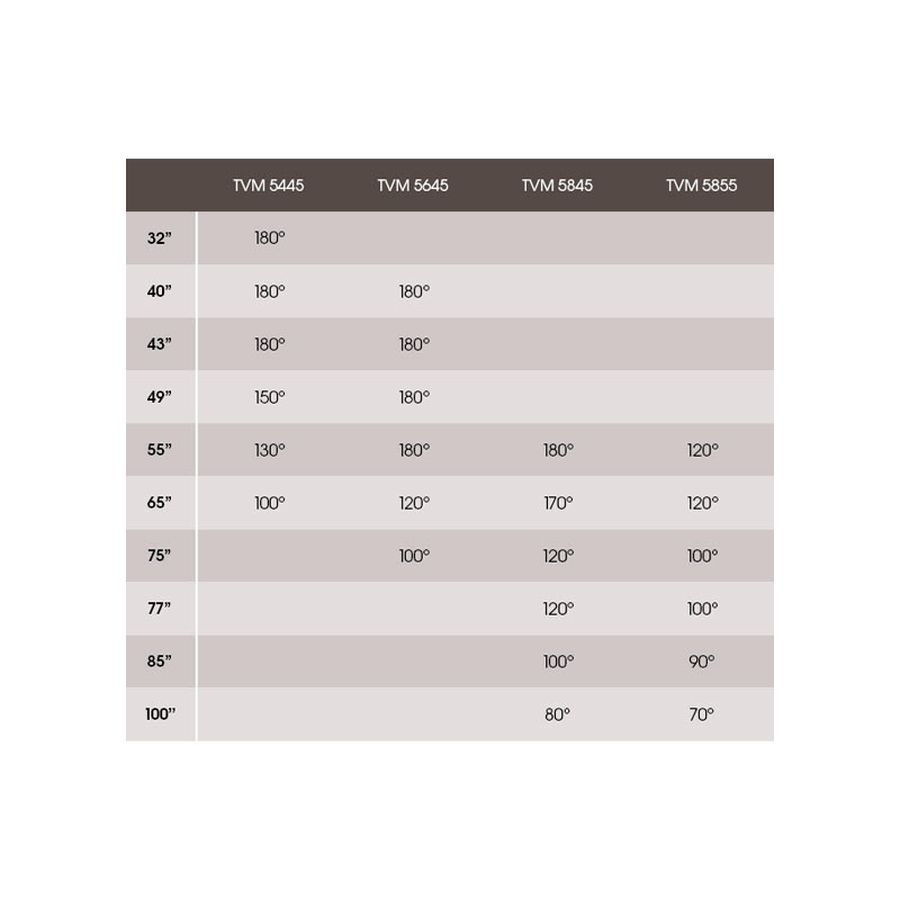Click the 49" row label
Image resolution: width=900 pixels, height=900 pixels.
(160, 397)
